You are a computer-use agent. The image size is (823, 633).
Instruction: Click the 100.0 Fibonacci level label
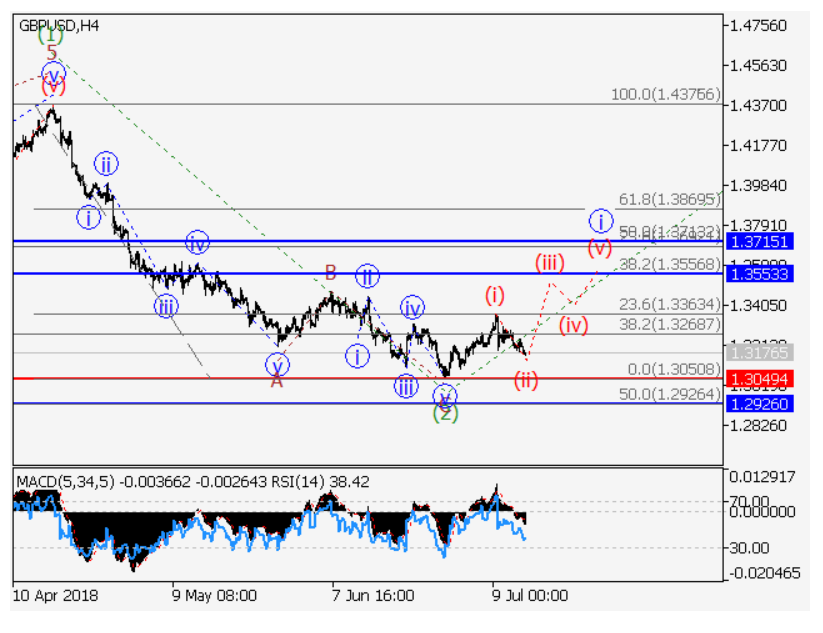point(664,95)
